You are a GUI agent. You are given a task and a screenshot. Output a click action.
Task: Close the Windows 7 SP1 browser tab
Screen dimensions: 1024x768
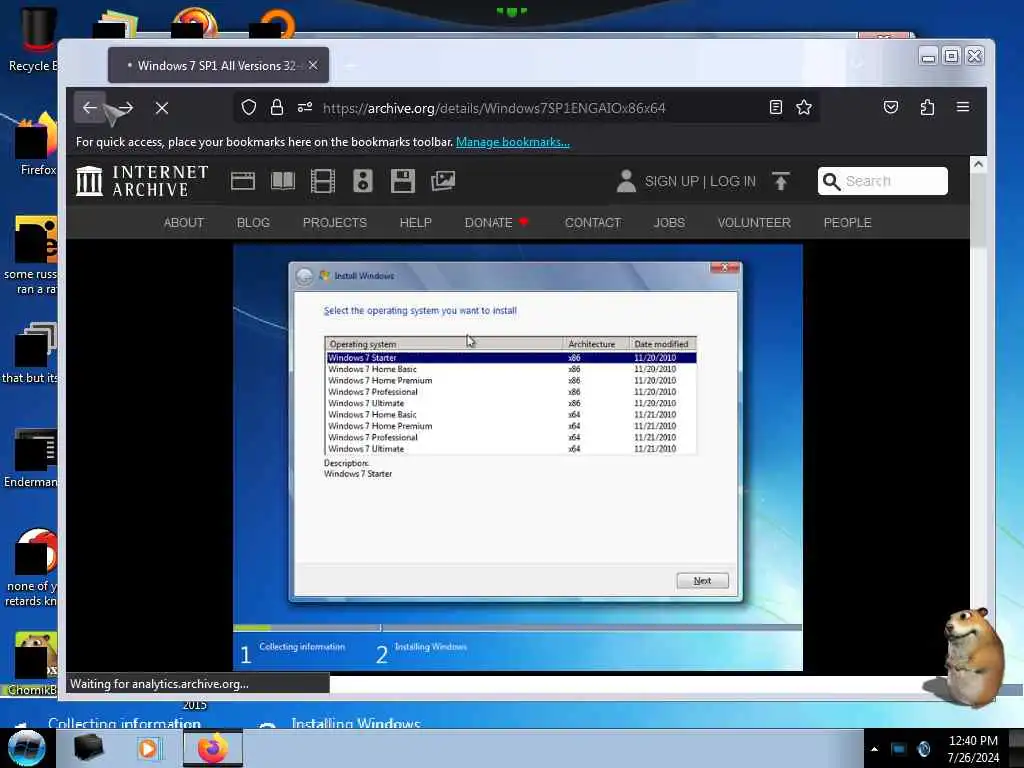[313, 65]
